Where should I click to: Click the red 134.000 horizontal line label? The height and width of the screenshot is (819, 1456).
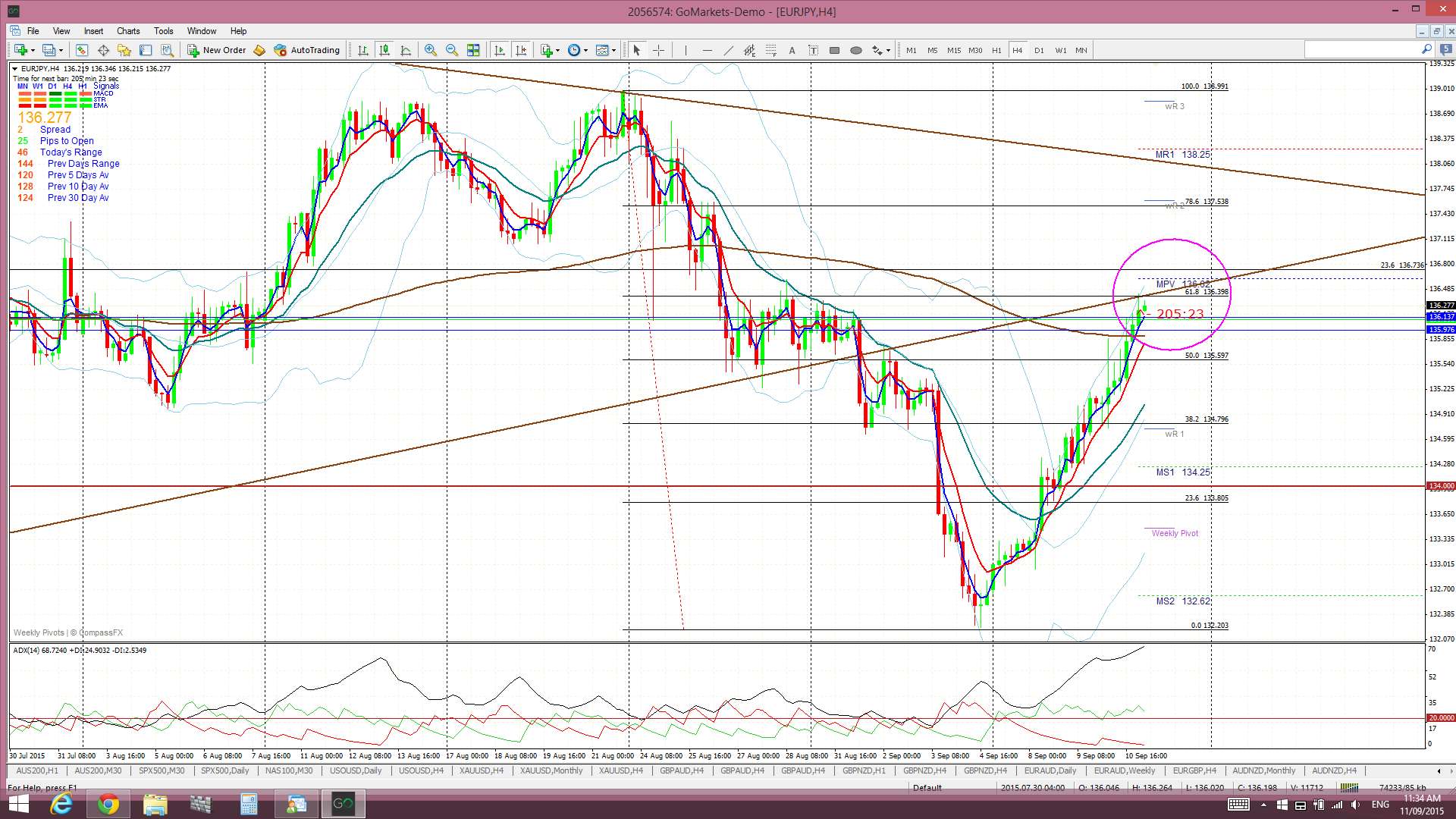[x=1440, y=485]
